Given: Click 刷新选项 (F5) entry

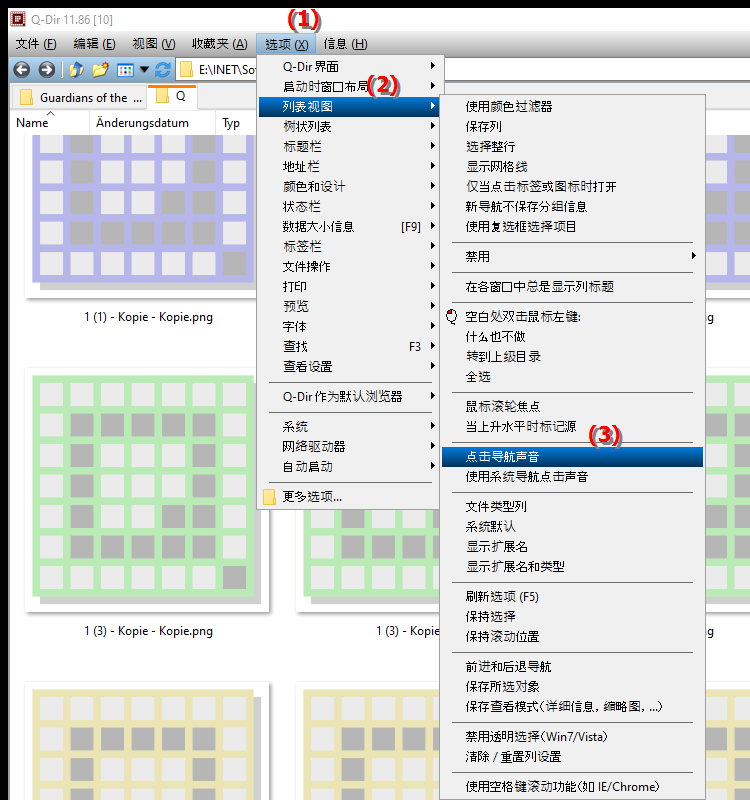Looking at the screenshot, I should tap(572, 596).
